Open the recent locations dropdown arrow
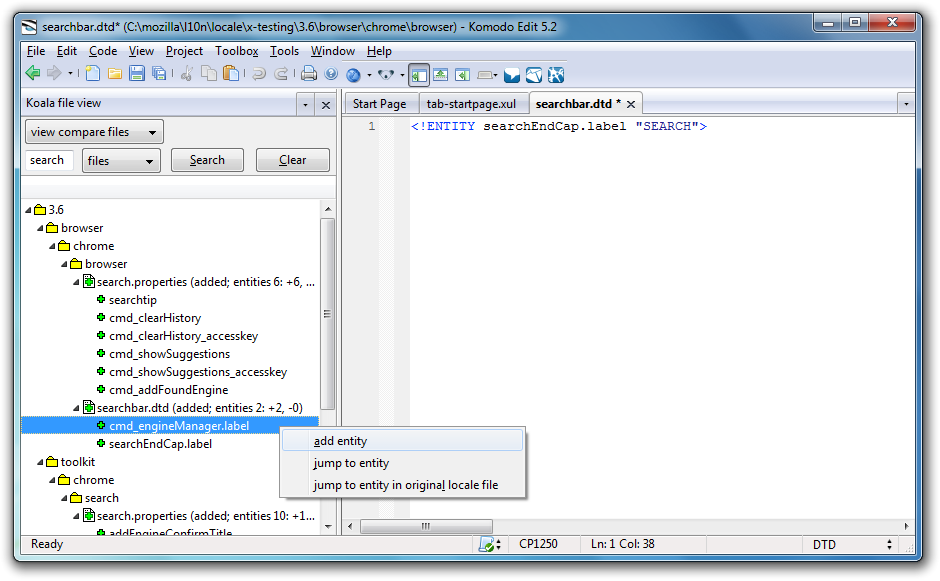The height and width of the screenshot is (581, 940). pyautogui.click(x=70, y=74)
